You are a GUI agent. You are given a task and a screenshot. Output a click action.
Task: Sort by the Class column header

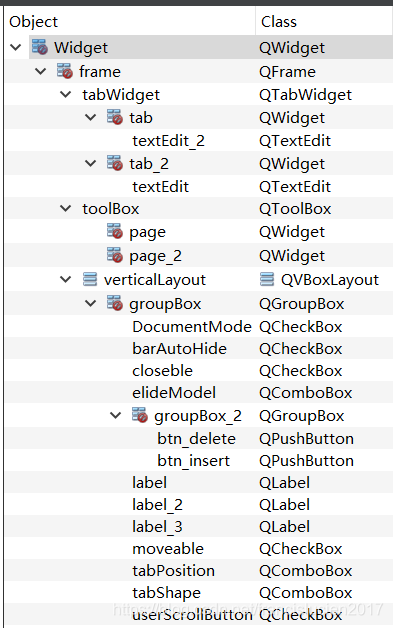(279, 22)
